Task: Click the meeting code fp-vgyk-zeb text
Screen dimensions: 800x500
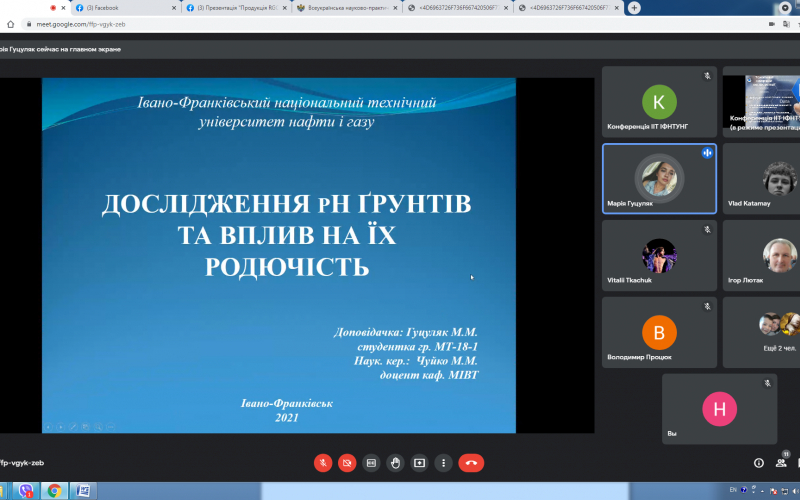Action: point(22,463)
